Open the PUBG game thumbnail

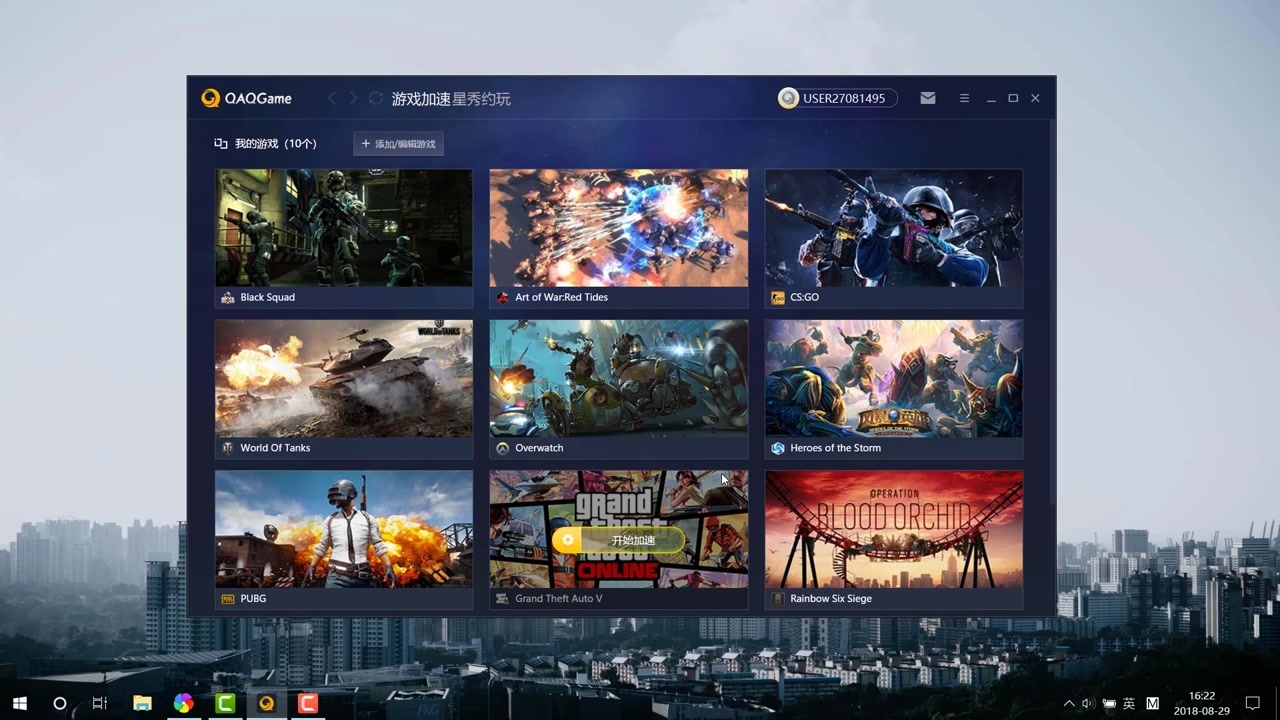coord(344,529)
